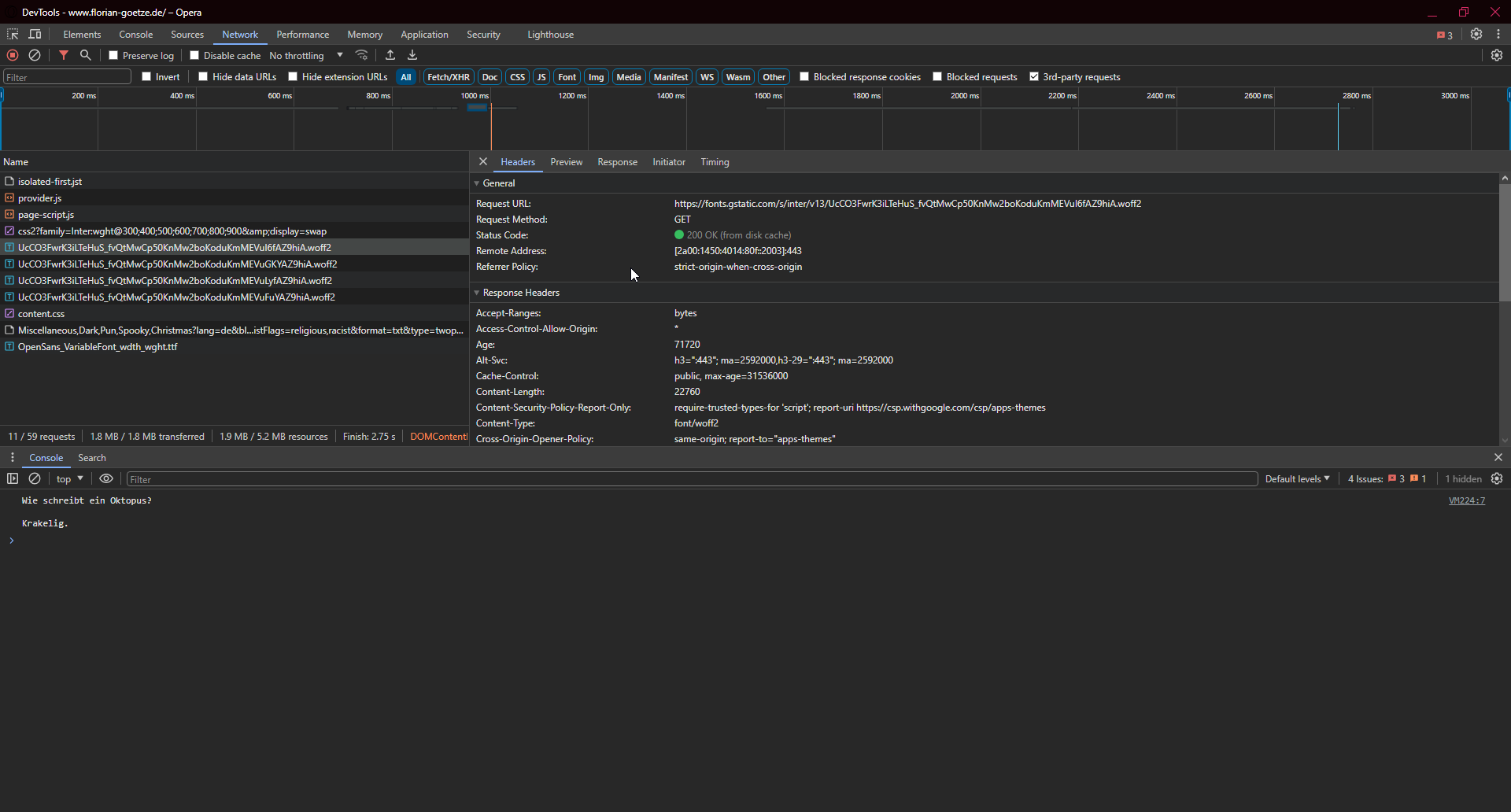Screen dimensions: 1511x812
Task: Filter requests by Fetch/XHR type
Action: (x=448, y=77)
